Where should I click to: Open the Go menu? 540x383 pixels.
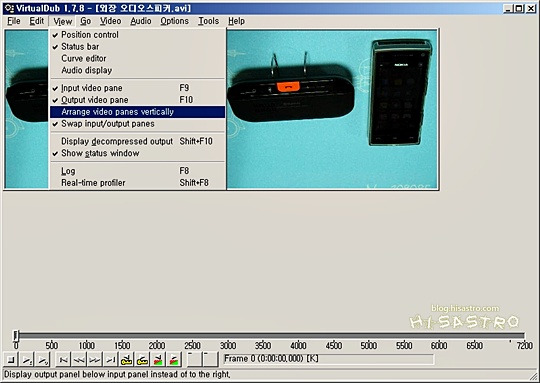coord(85,21)
